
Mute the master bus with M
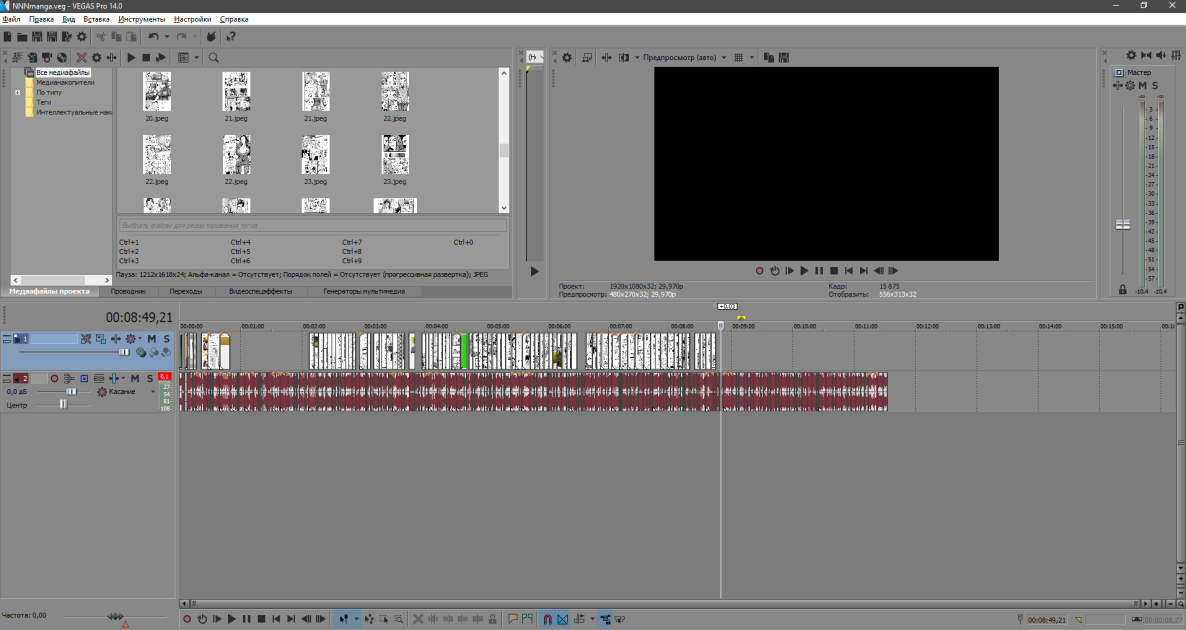tap(1142, 85)
